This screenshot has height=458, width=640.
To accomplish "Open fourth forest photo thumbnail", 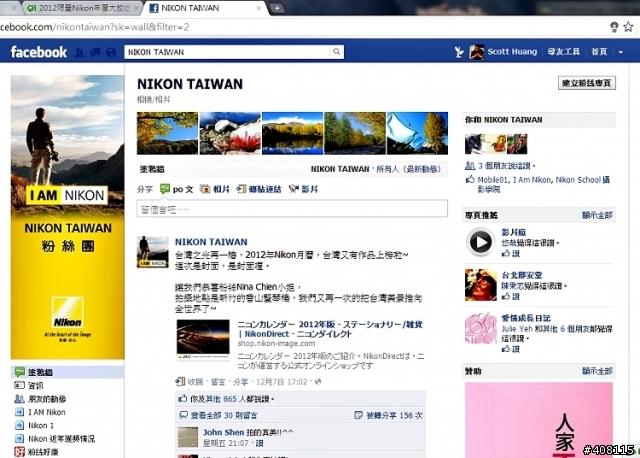I will pyautogui.click(x=355, y=133).
